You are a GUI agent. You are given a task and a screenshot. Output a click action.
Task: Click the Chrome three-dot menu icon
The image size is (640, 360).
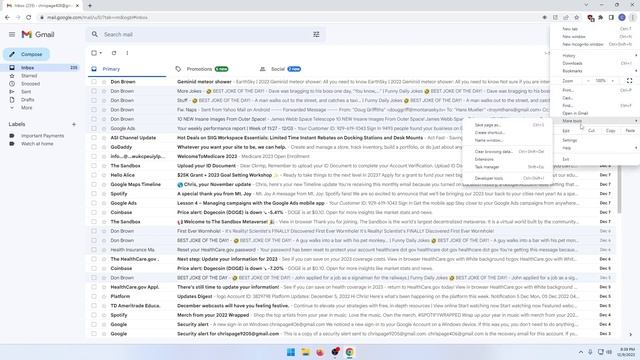click(632, 18)
